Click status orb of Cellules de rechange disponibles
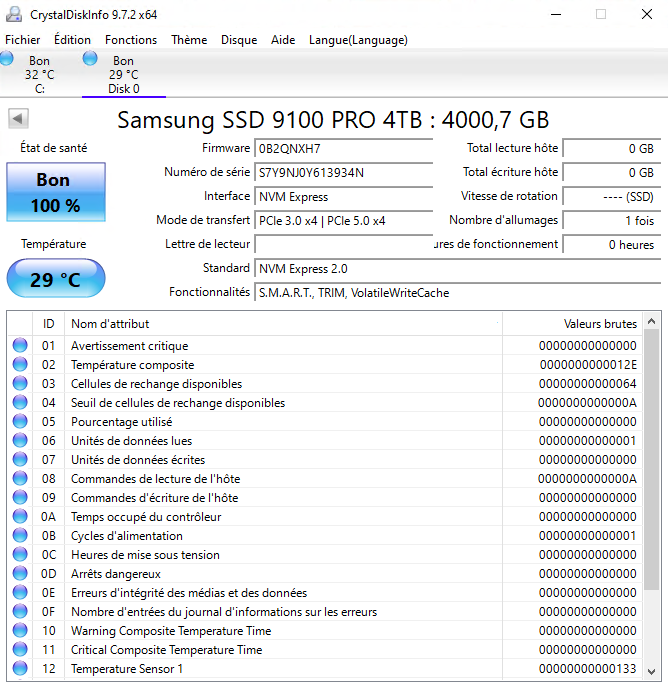The width and height of the screenshot is (668, 687). click(x=20, y=383)
